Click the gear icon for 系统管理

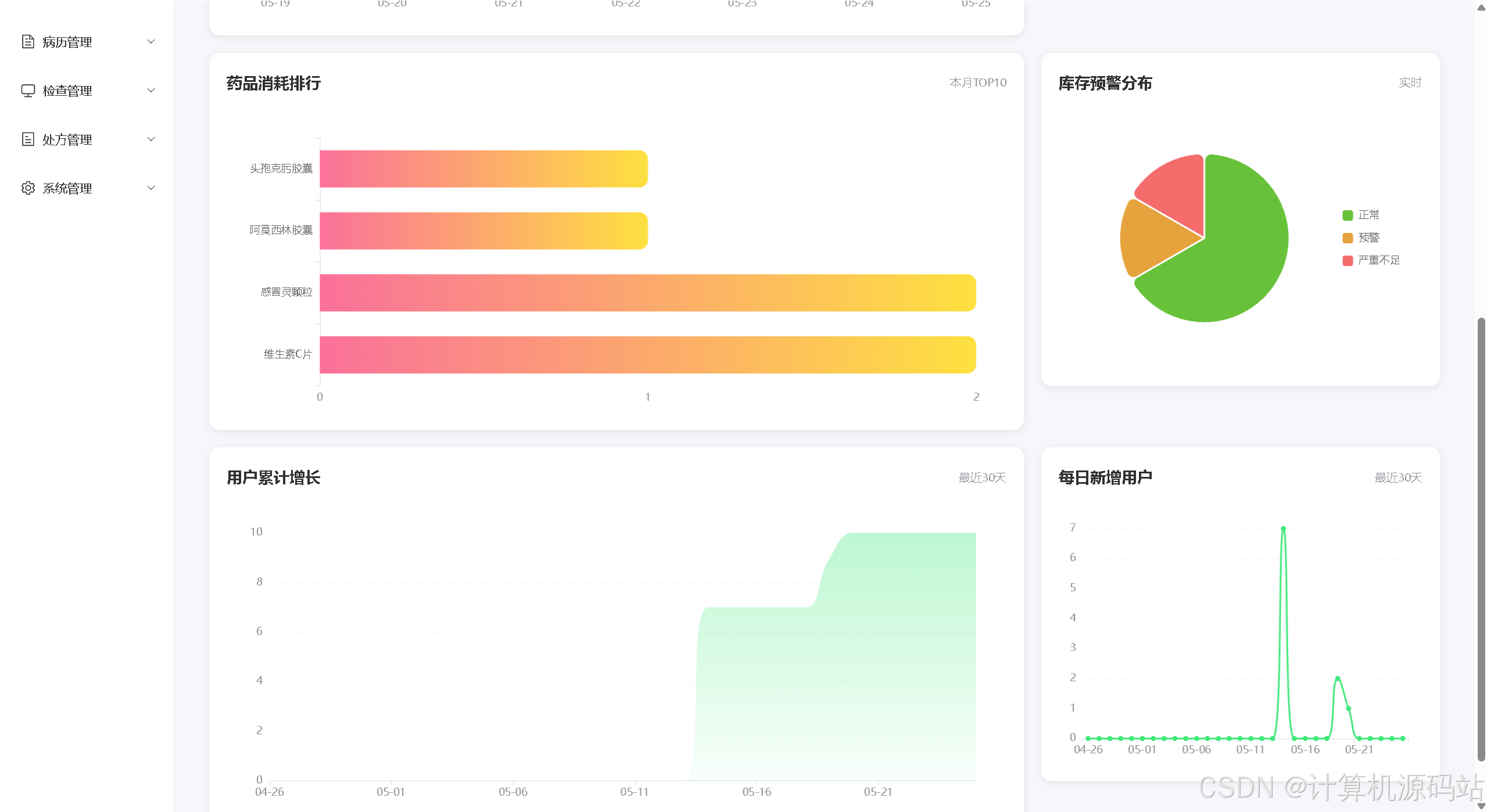[28, 188]
